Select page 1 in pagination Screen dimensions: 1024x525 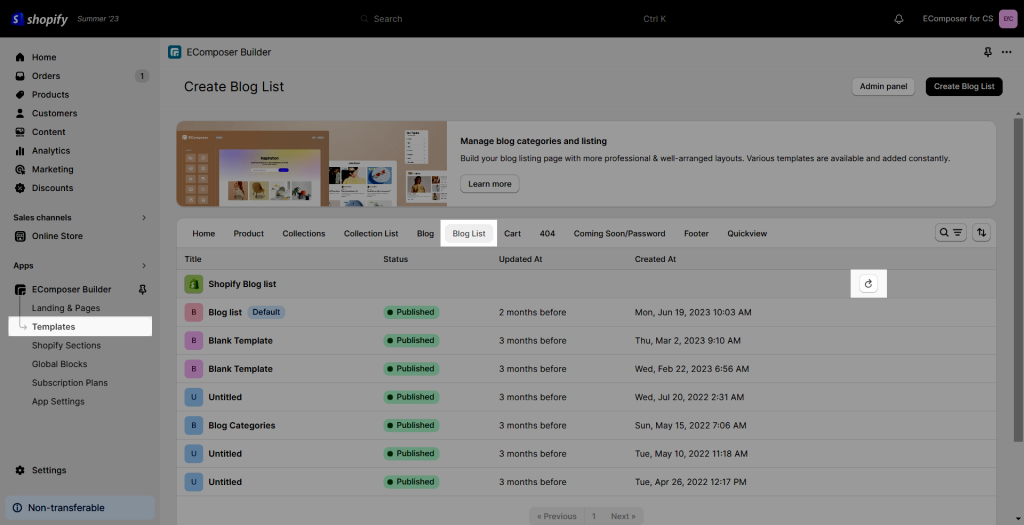[594, 516]
